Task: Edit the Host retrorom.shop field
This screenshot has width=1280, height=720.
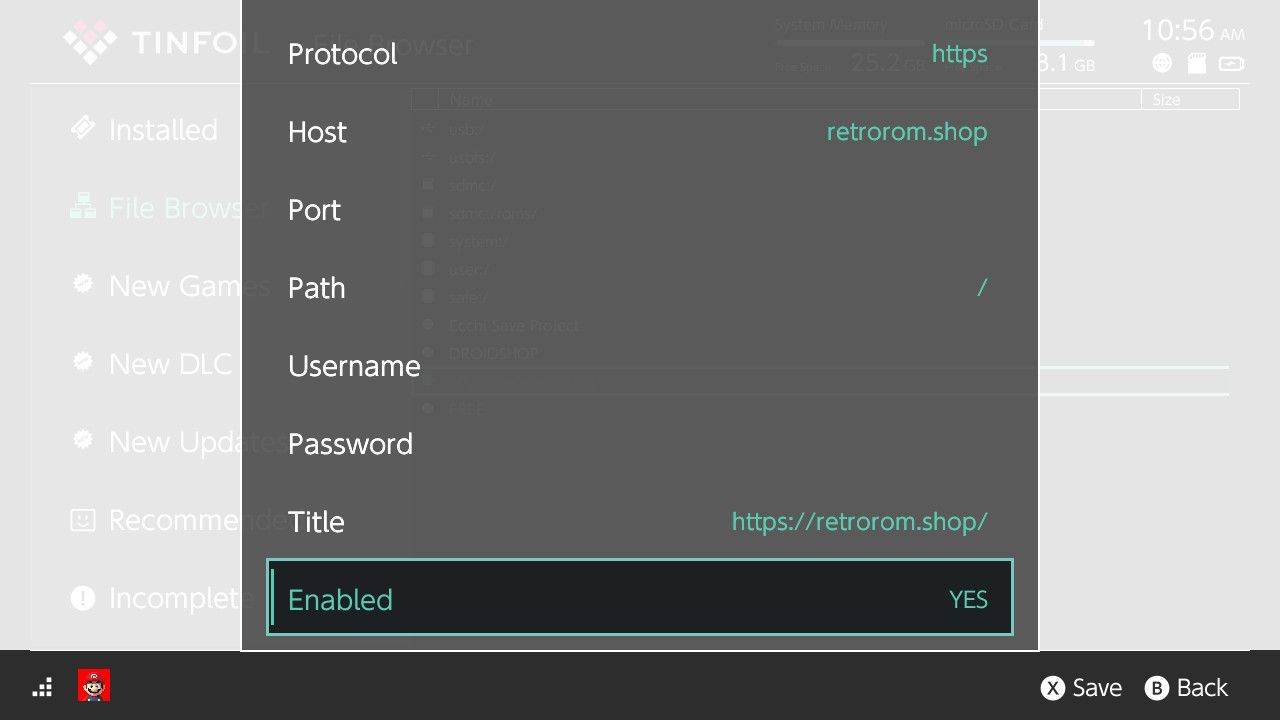Action: 640,132
